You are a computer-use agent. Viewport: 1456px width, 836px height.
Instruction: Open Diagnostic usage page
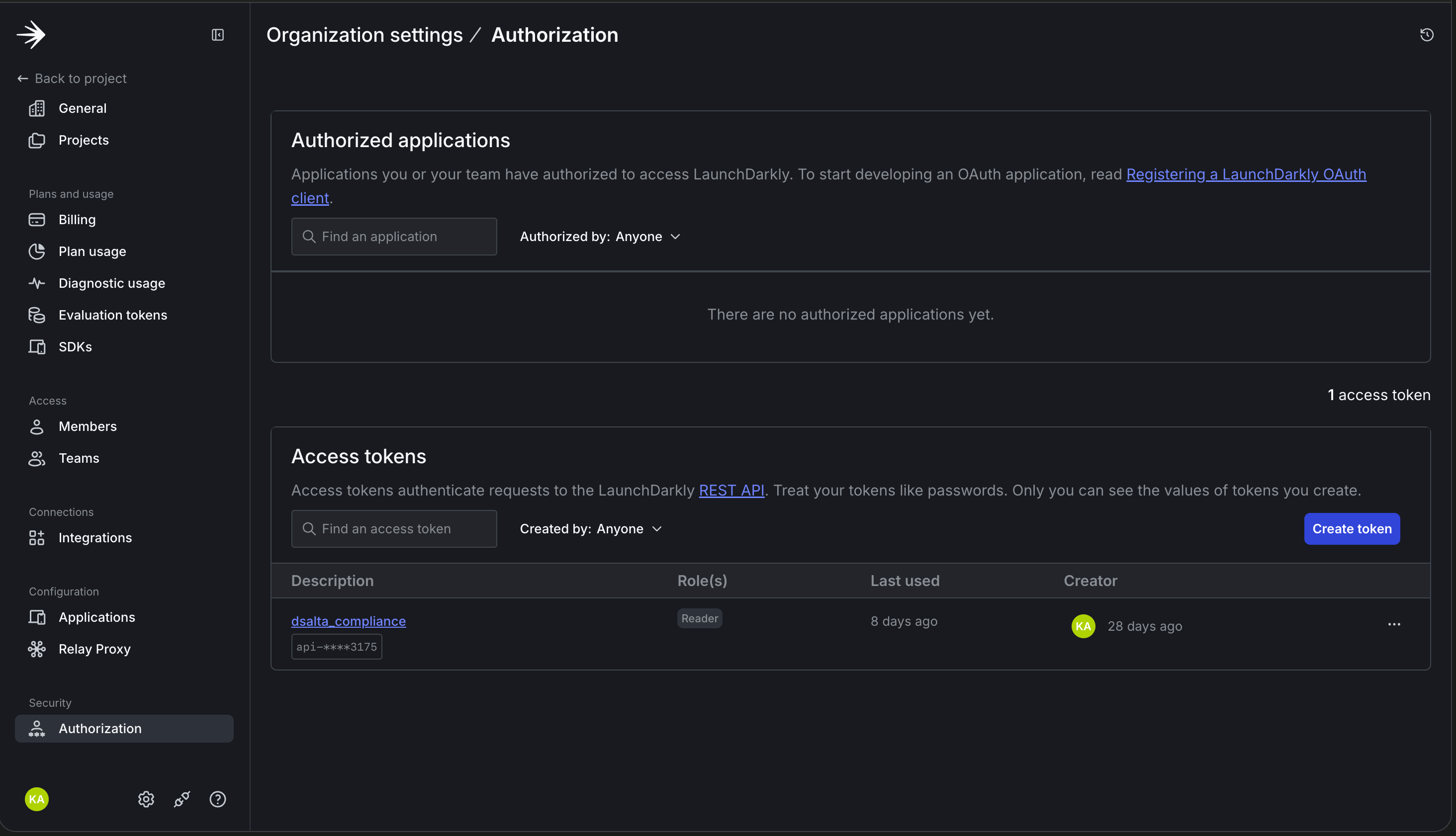pyautogui.click(x=124, y=283)
